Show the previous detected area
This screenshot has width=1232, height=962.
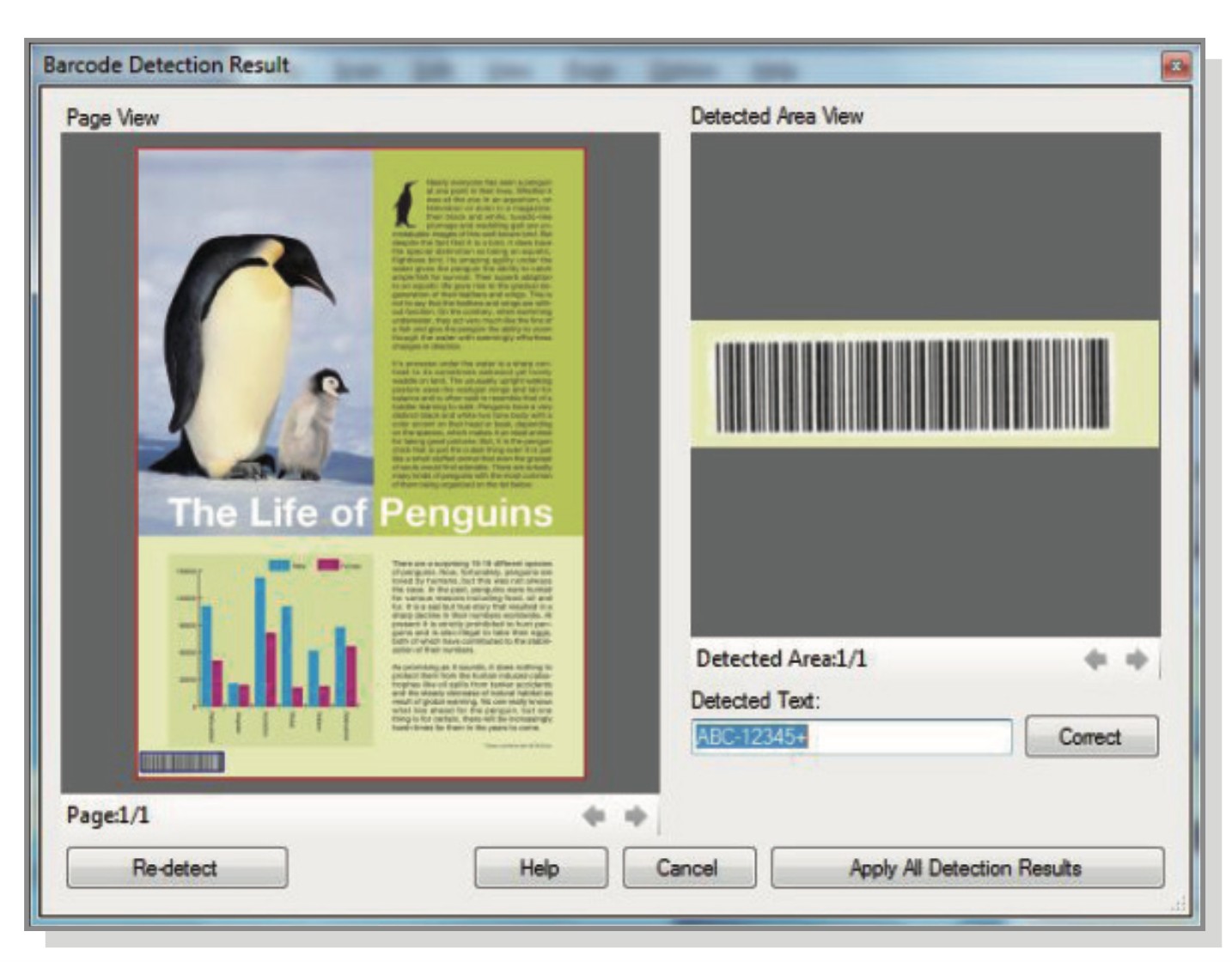click(1095, 660)
